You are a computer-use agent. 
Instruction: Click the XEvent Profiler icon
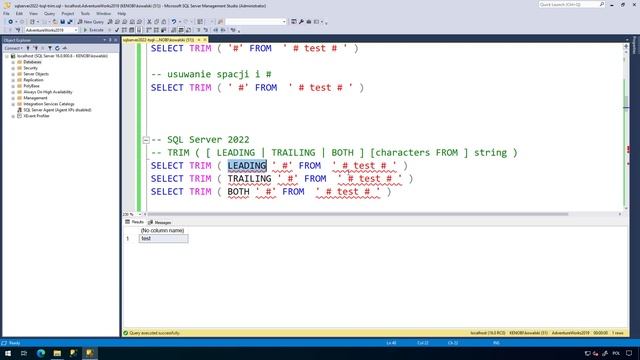(19, 116)
